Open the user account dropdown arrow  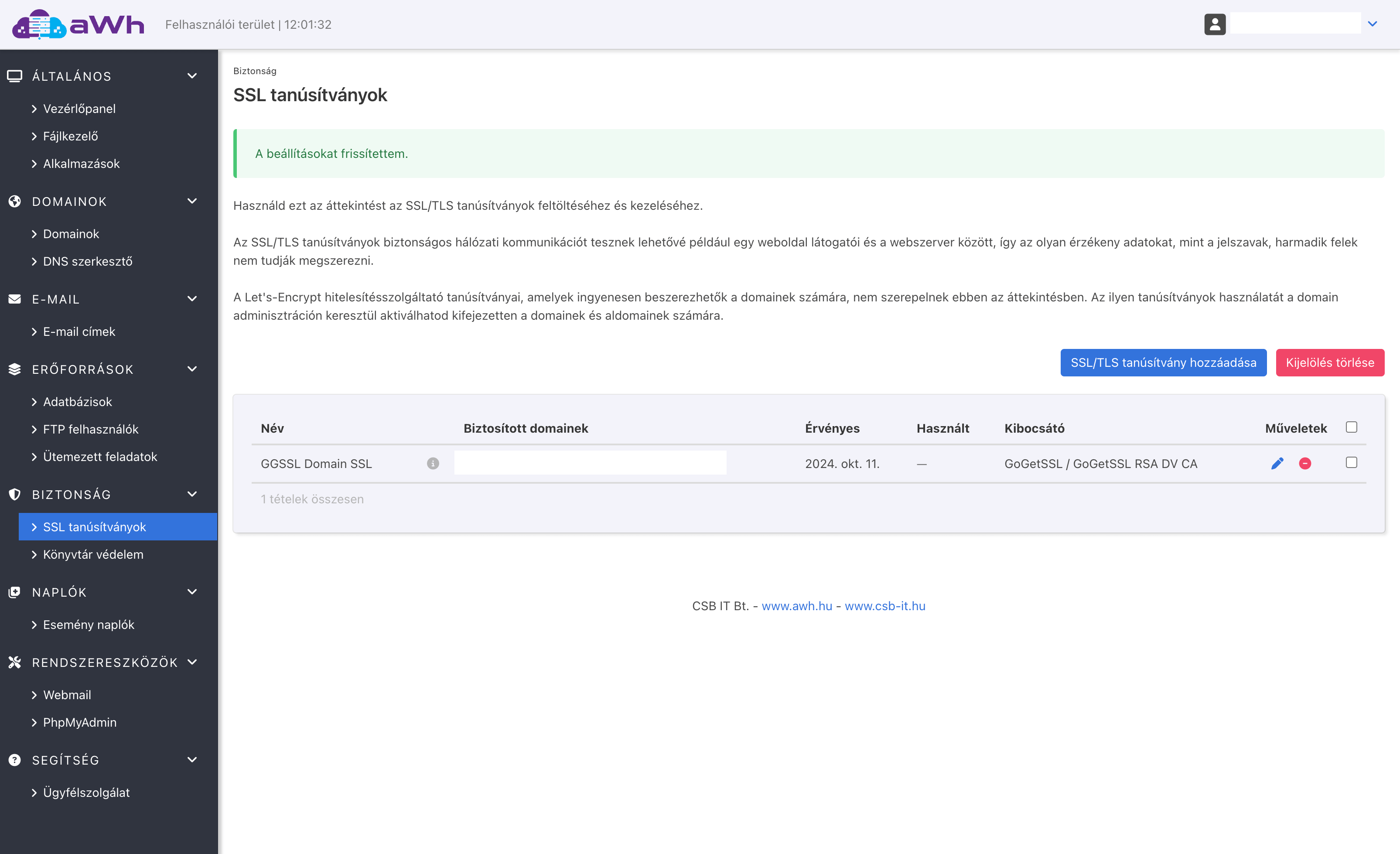[1372, 24]
